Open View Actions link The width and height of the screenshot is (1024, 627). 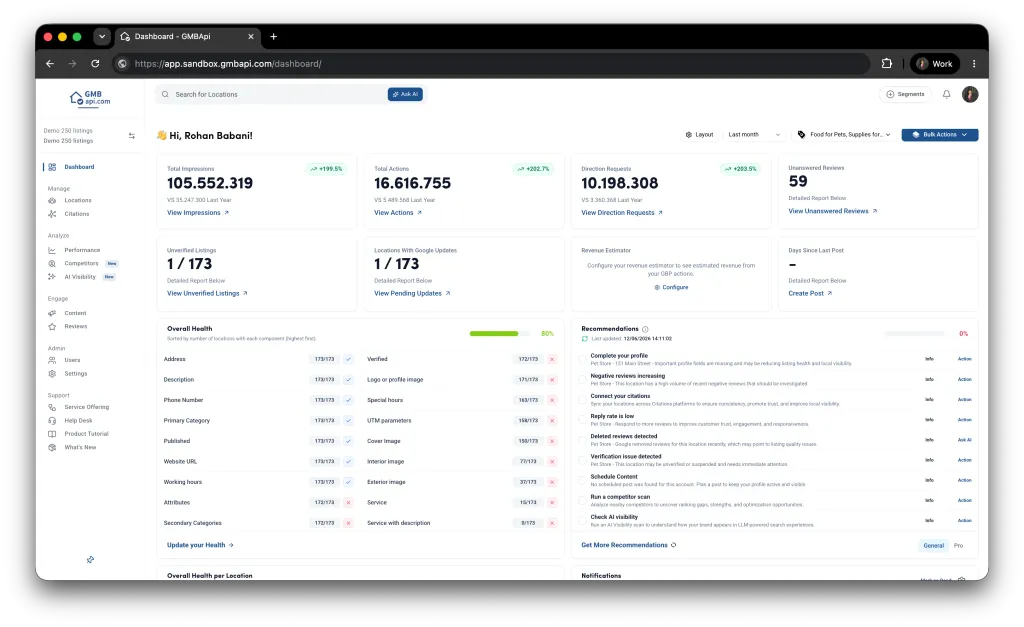coord(398,213)
